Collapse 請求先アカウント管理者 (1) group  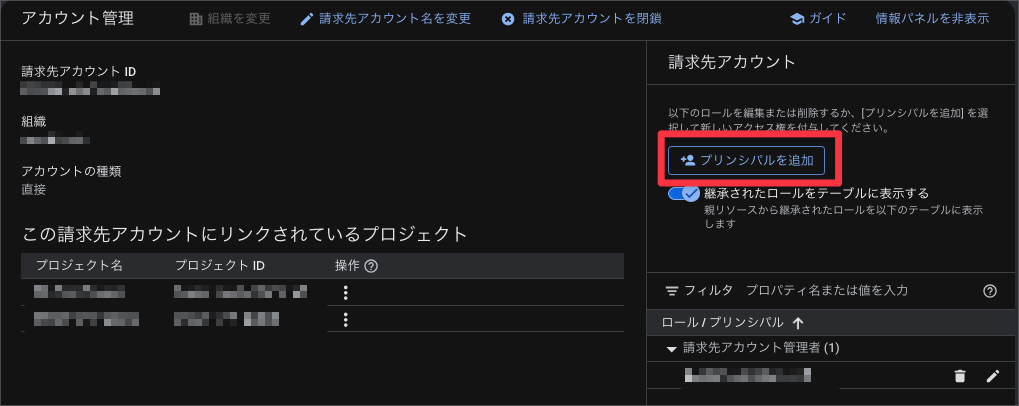672,349
